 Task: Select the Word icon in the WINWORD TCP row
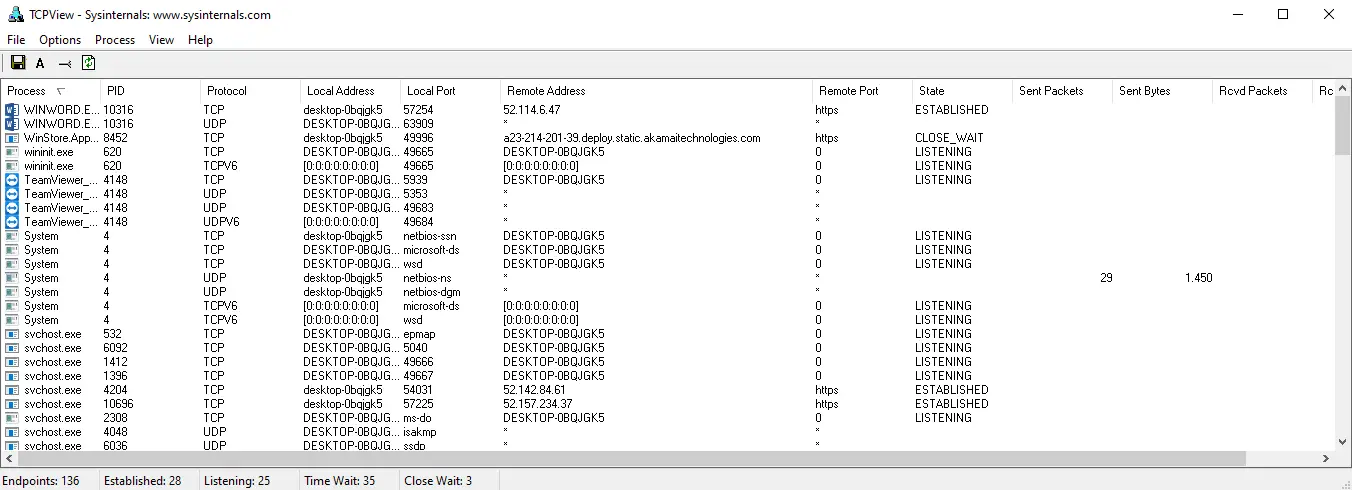12,110
